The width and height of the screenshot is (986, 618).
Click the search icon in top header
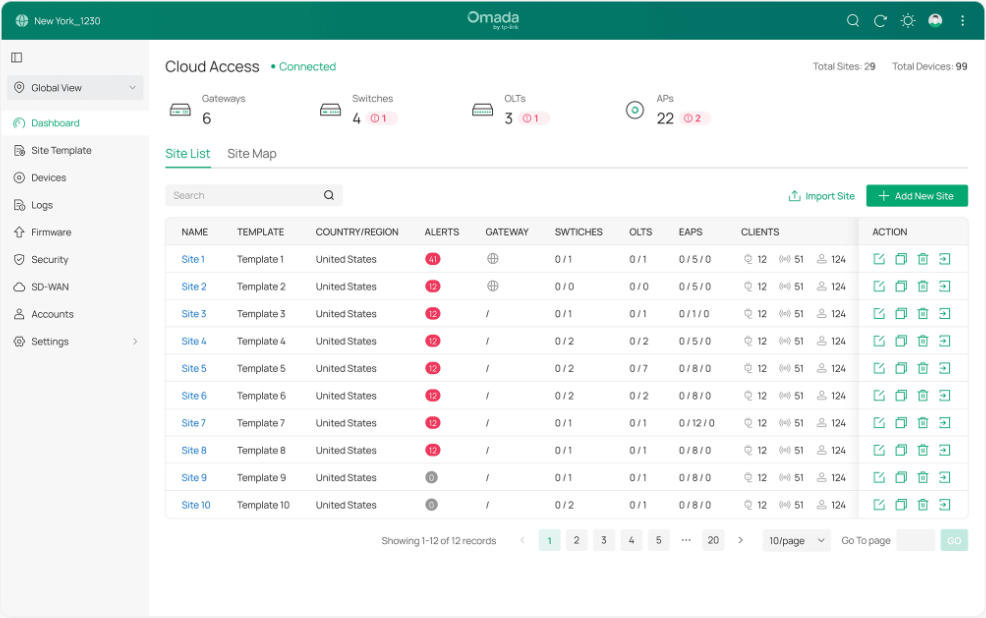[x=852, y=20]
